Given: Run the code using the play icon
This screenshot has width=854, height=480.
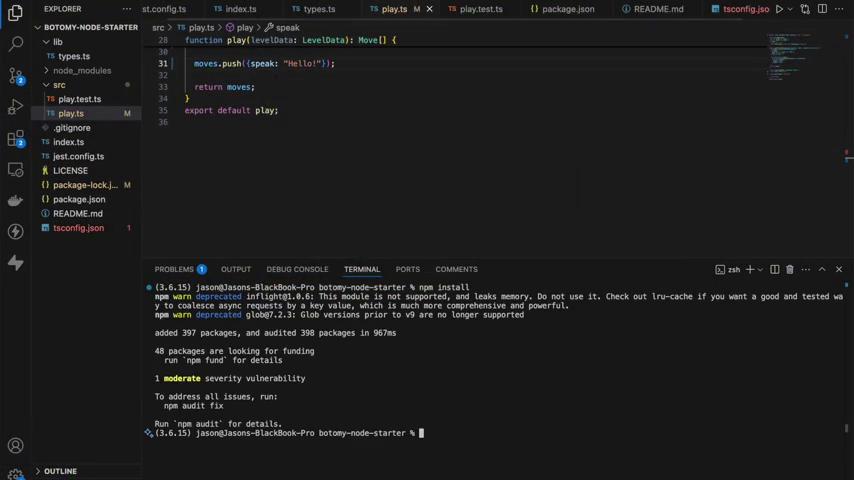Looking at the screenshot, I should coord(779,9).
